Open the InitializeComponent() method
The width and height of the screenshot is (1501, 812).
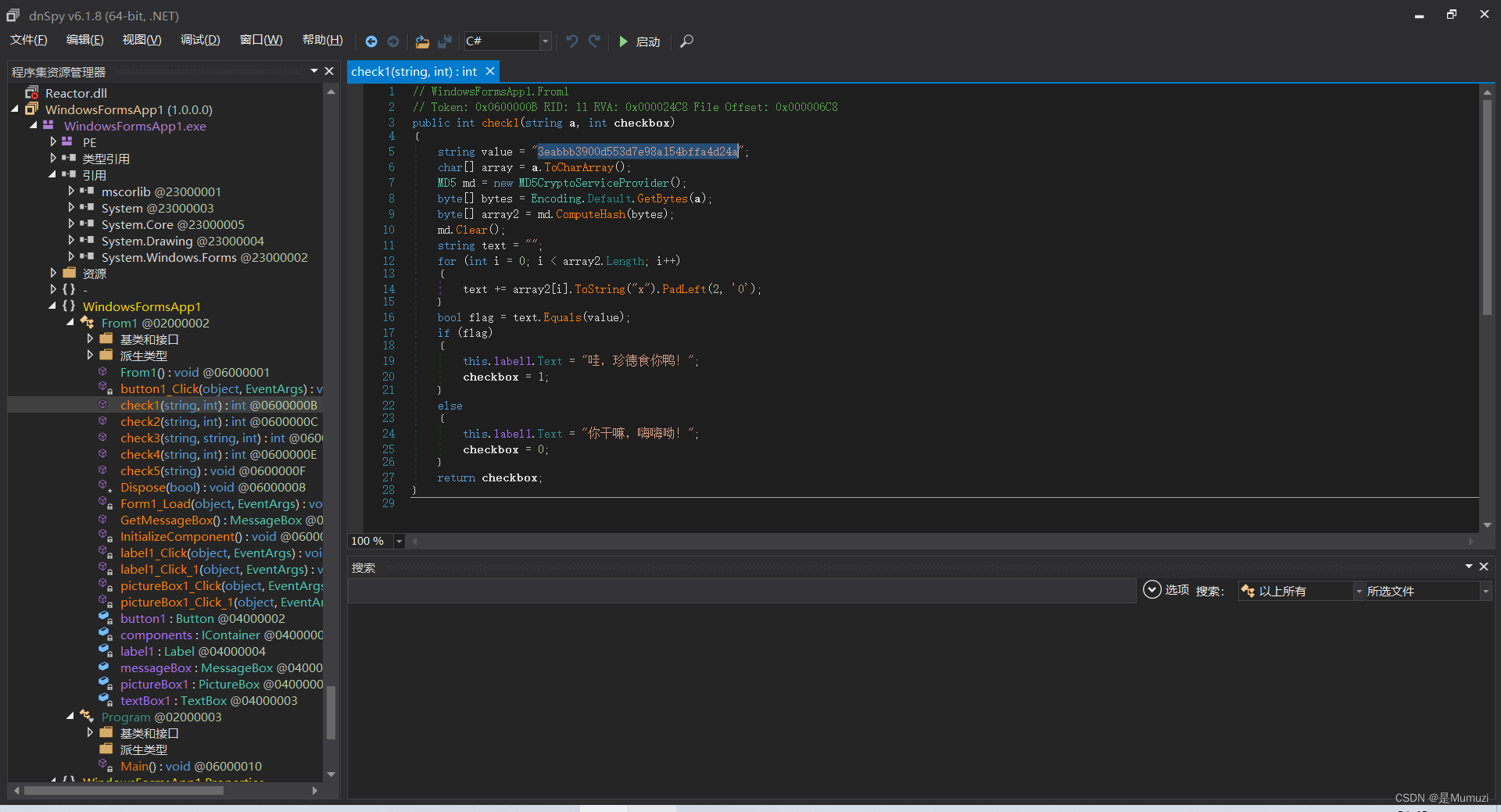(x=220, y=536)
